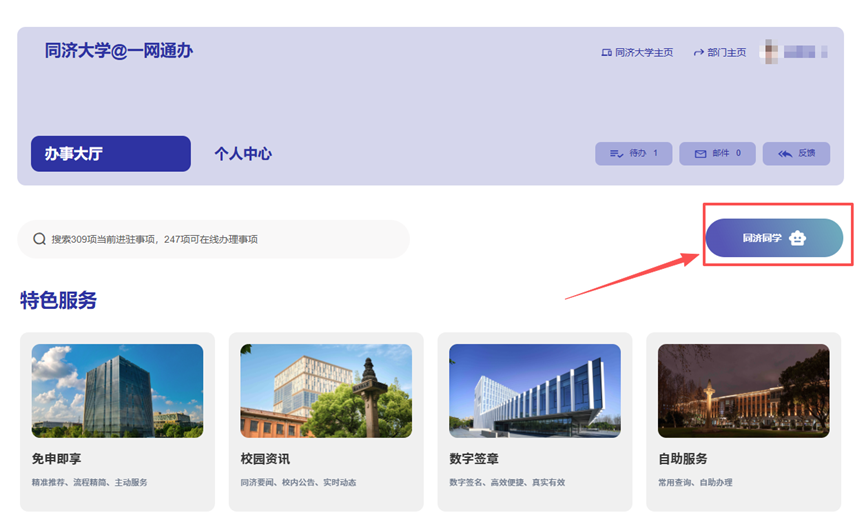Screen dimensions: 864x524
Task: Focus the 搜索进驻事项 search field
Action: point(220,239)
